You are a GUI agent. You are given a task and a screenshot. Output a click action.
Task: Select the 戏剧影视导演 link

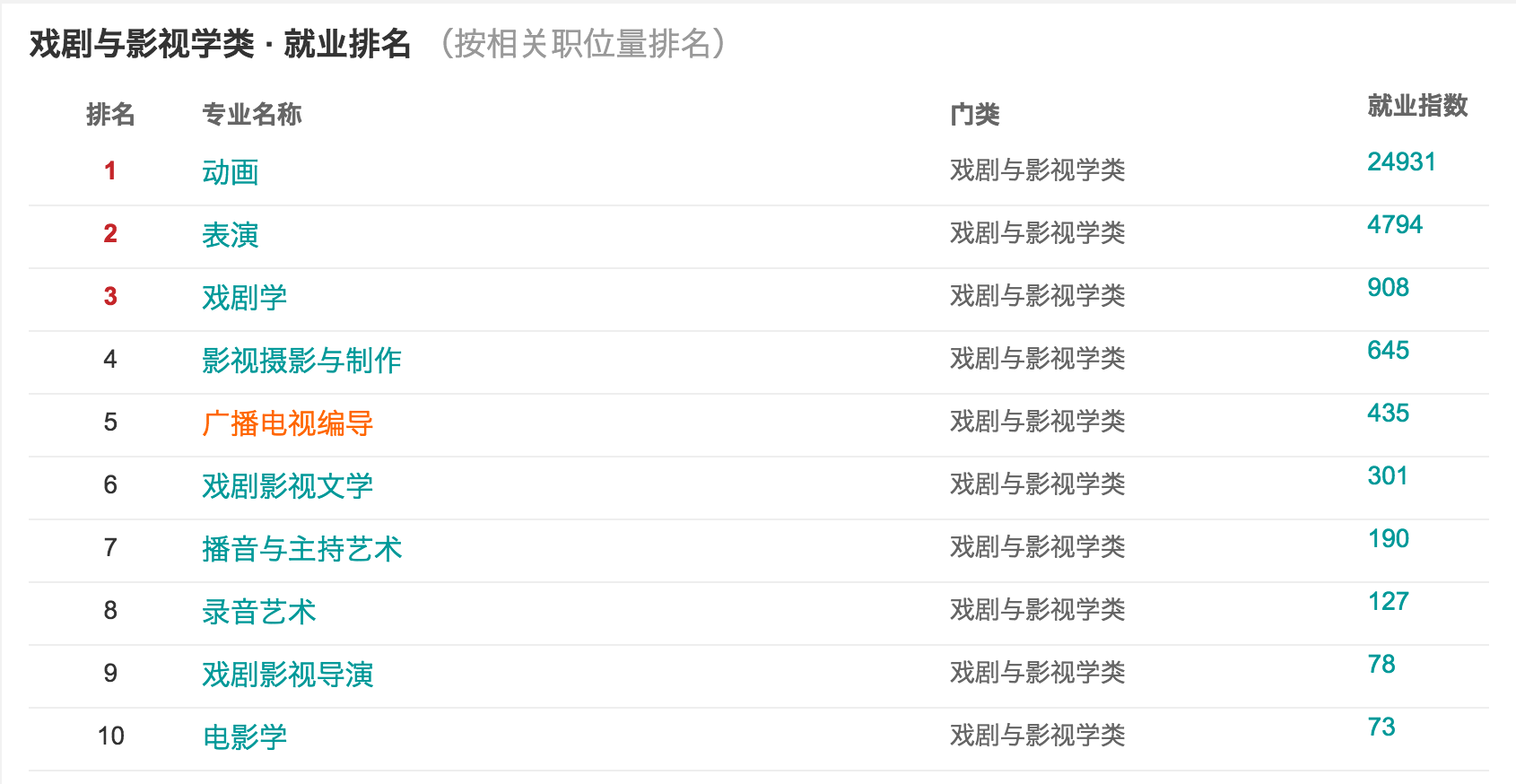coord(287,675)
